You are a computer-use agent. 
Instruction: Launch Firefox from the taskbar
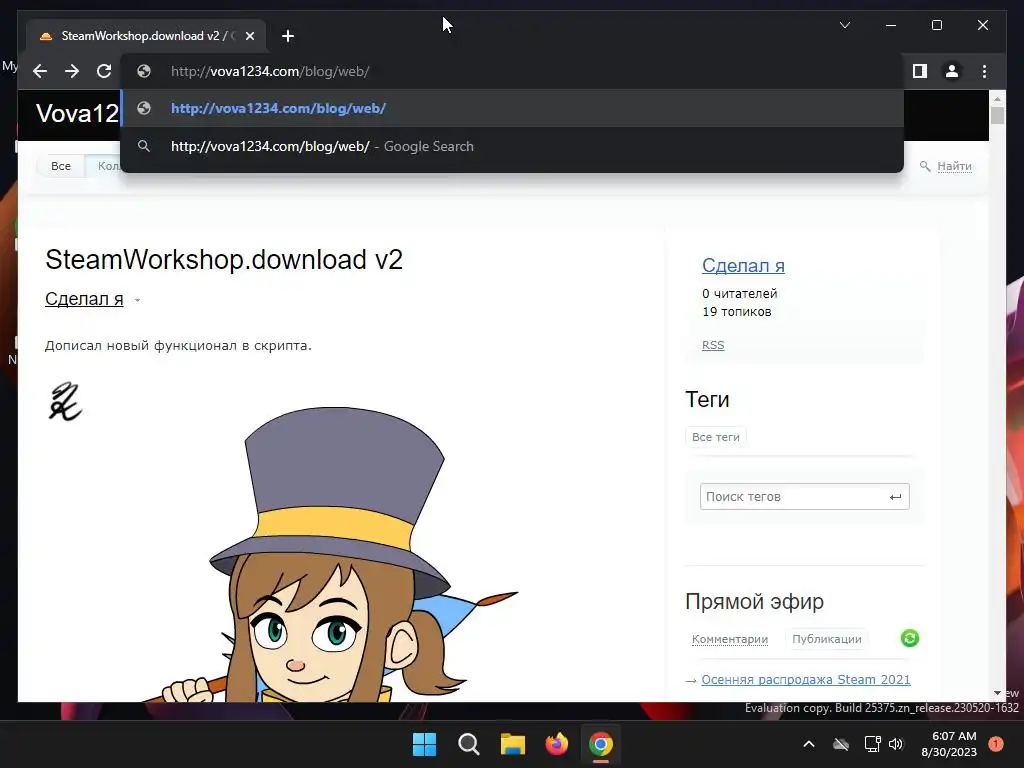556,744
